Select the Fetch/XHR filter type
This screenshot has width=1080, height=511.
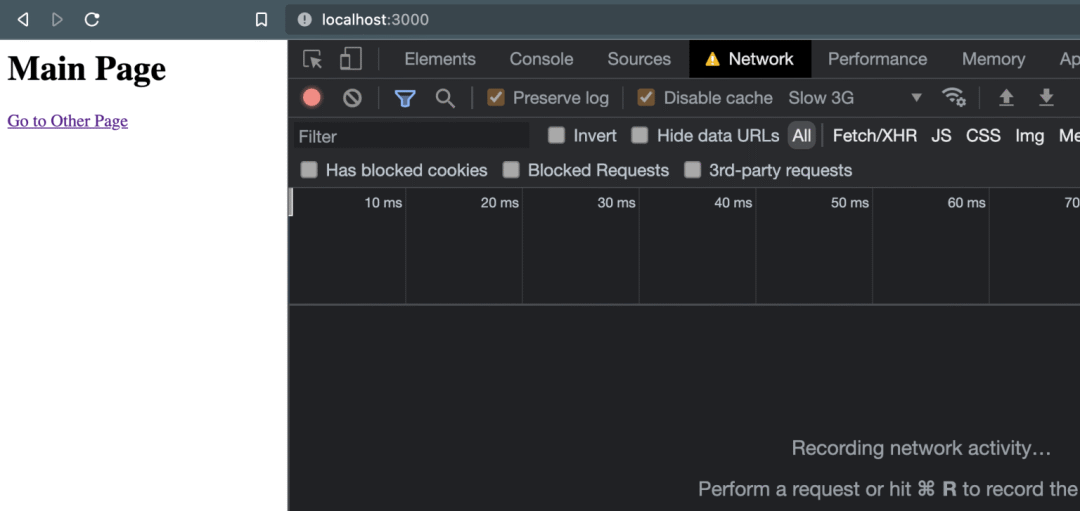tap(874, 136)
